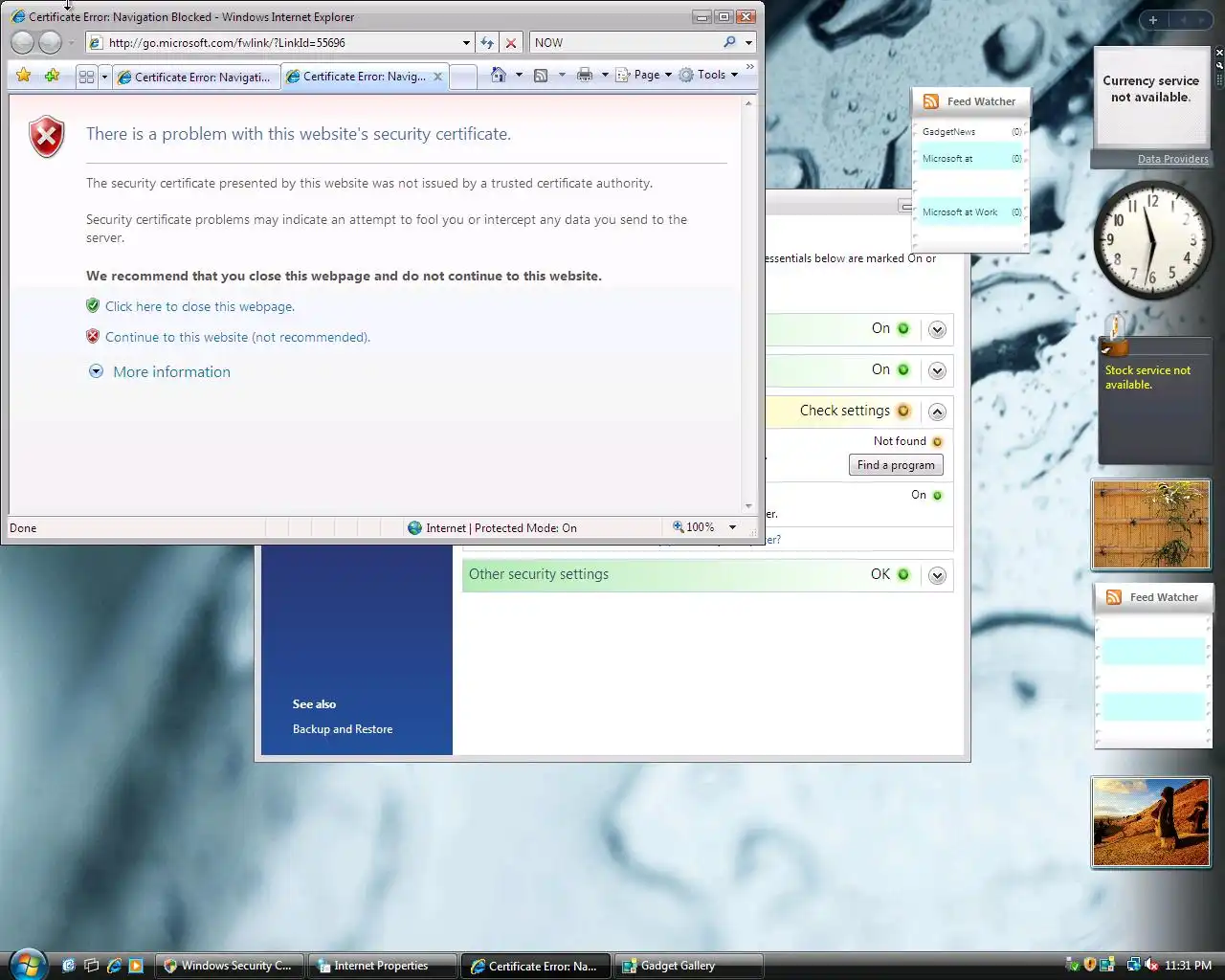The width and height of the screenshot is (1225, 980).
Task: Click the Home icon in IE toolbar
Action: [x=498, y=75]
